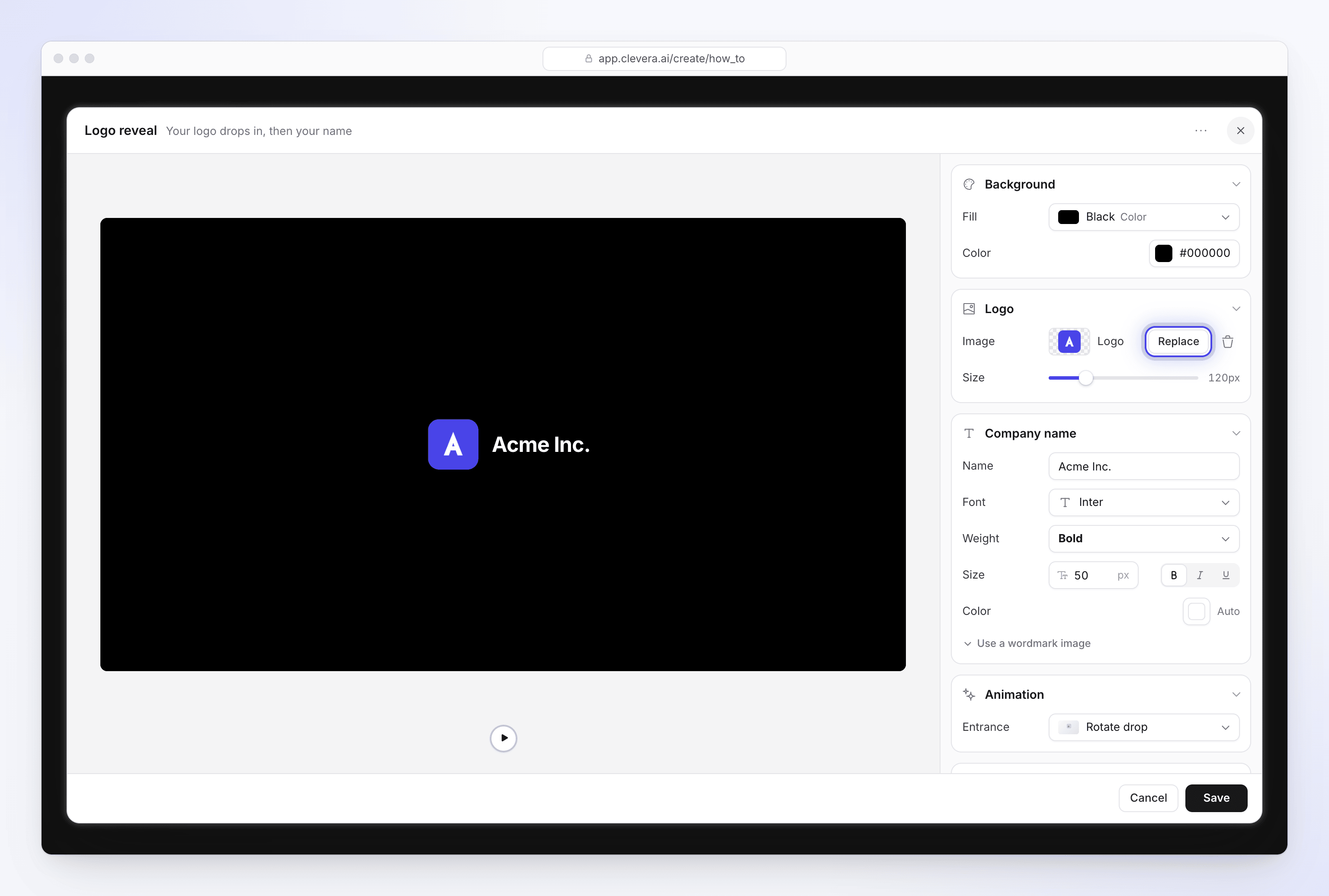This screenshot has height=896, width=1329.
Task: Click the Save button
Action: 1216,798
